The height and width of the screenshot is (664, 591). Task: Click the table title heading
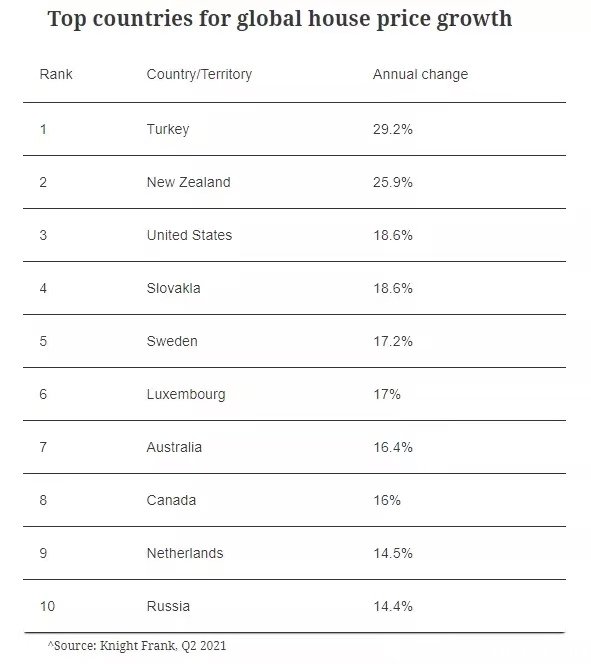[280, 19]
